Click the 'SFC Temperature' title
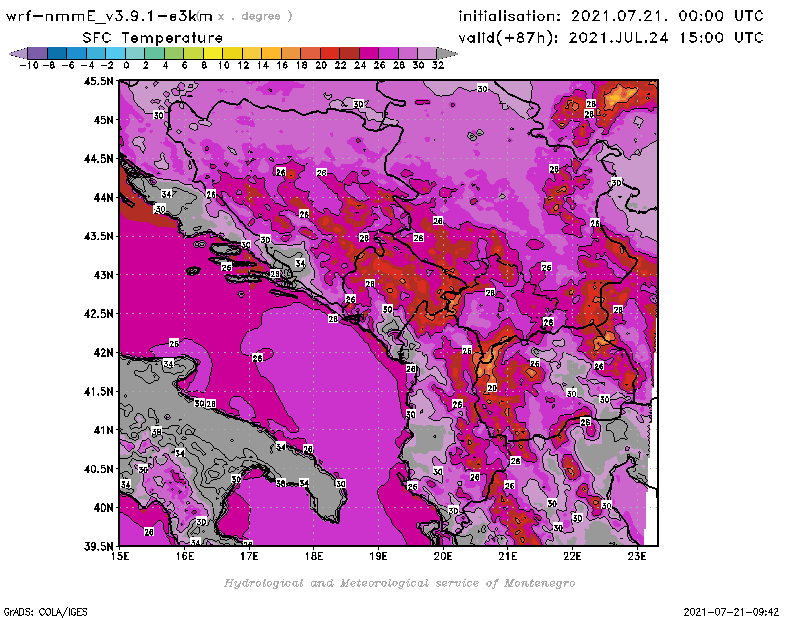The height and width of the screenshot is (618, 800). [x=153, y=38]
